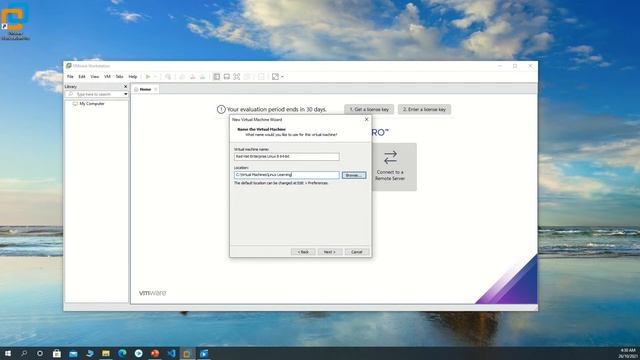Click the manage snapshots toolbar icon
This screenshot has width=640, height=360.
202,77
